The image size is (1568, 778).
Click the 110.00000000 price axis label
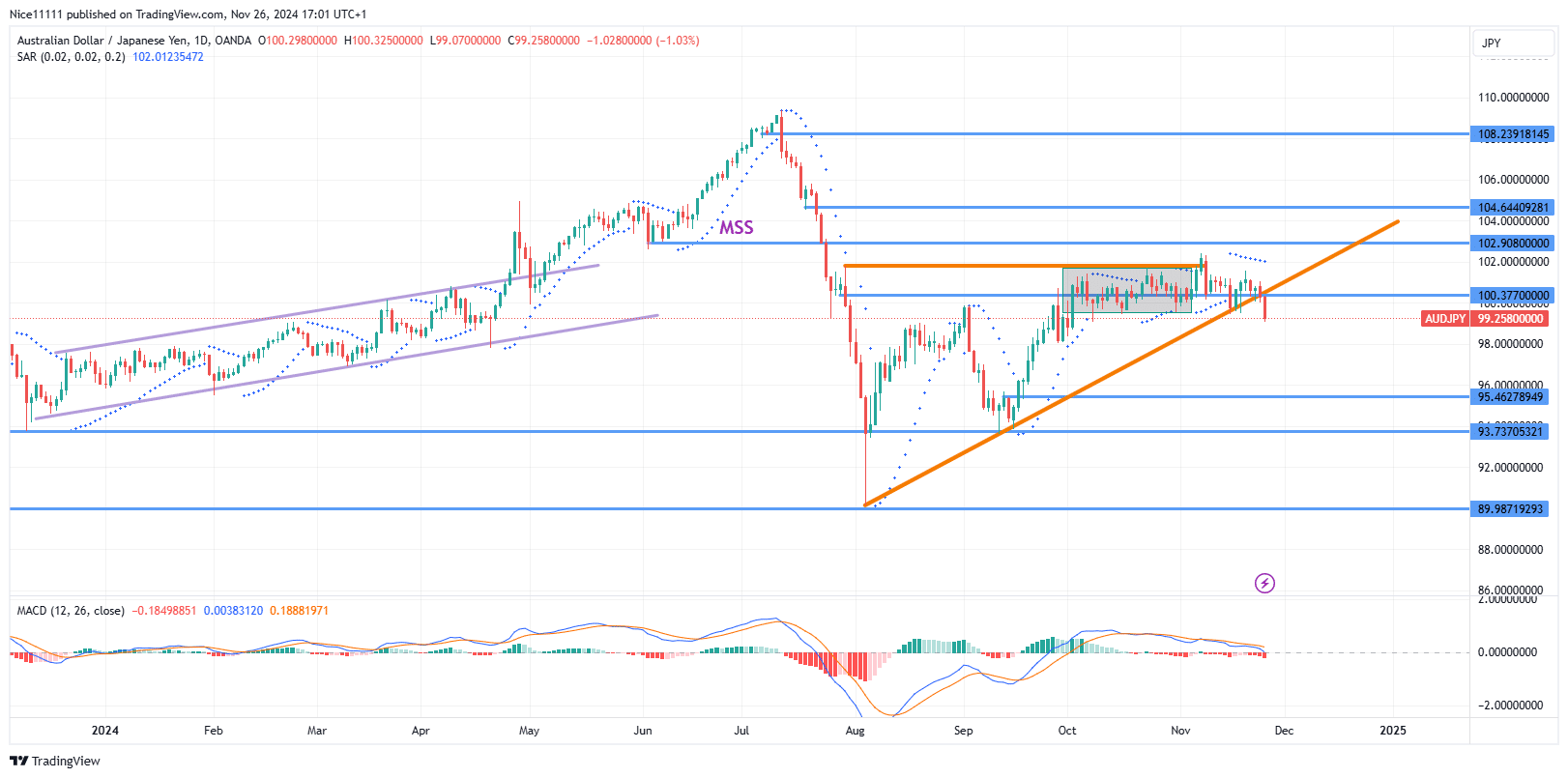point(1513,98)
